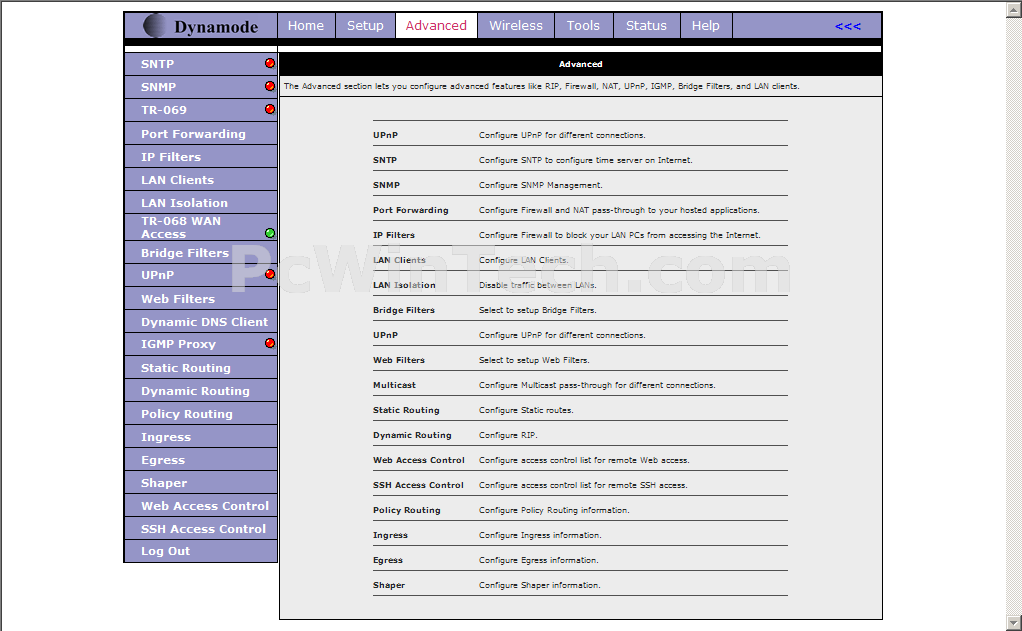Click Ingress in the main feature list
The image size is (1022, 631).
pos(390,535)
